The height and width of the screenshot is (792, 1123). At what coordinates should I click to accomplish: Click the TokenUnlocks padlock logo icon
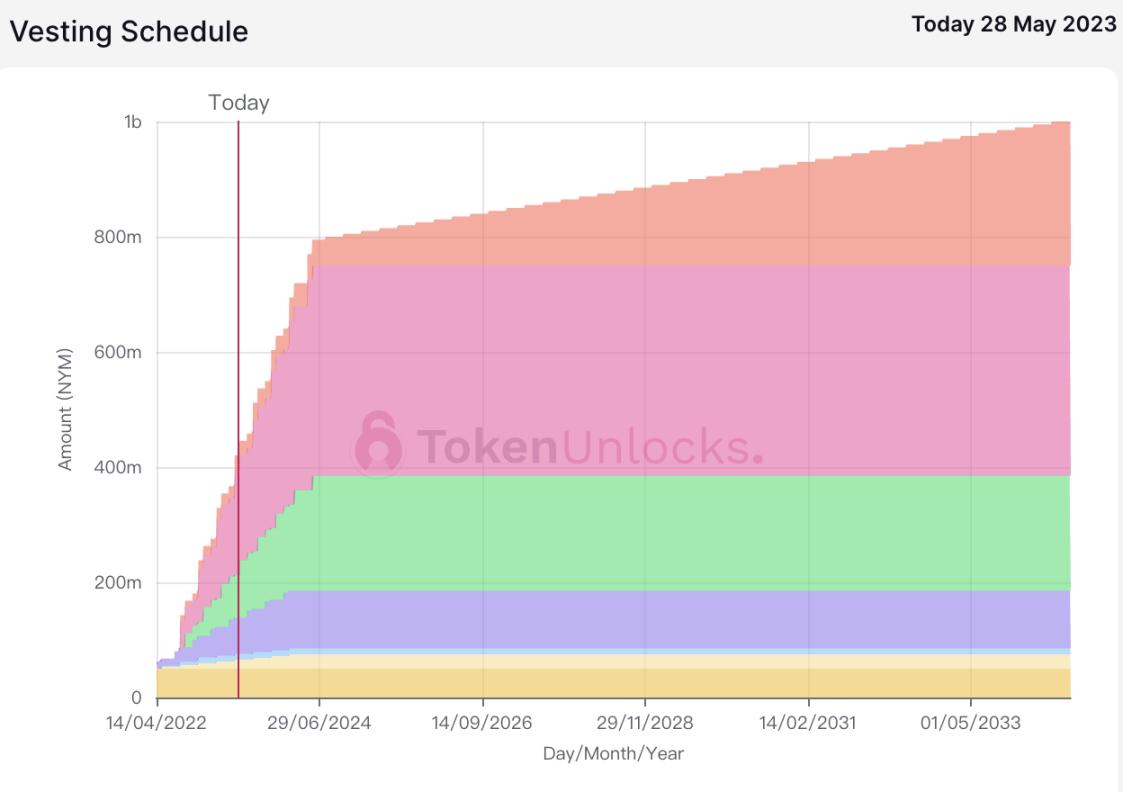378,444
